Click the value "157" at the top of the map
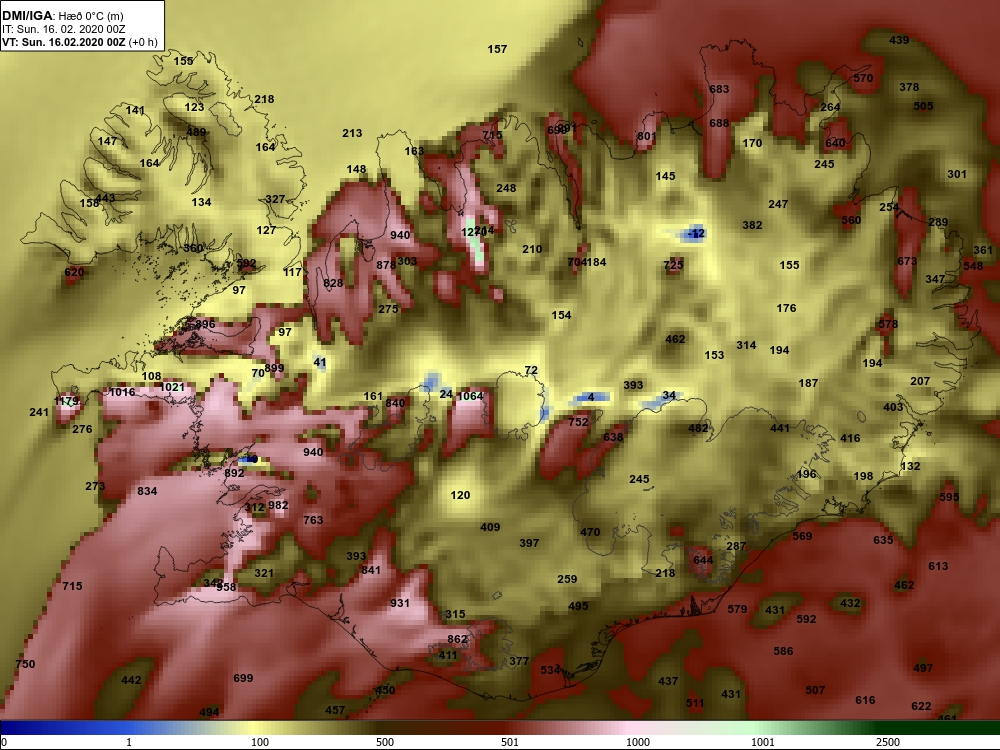Screen dimensions: 1000x750 (497, 49)
